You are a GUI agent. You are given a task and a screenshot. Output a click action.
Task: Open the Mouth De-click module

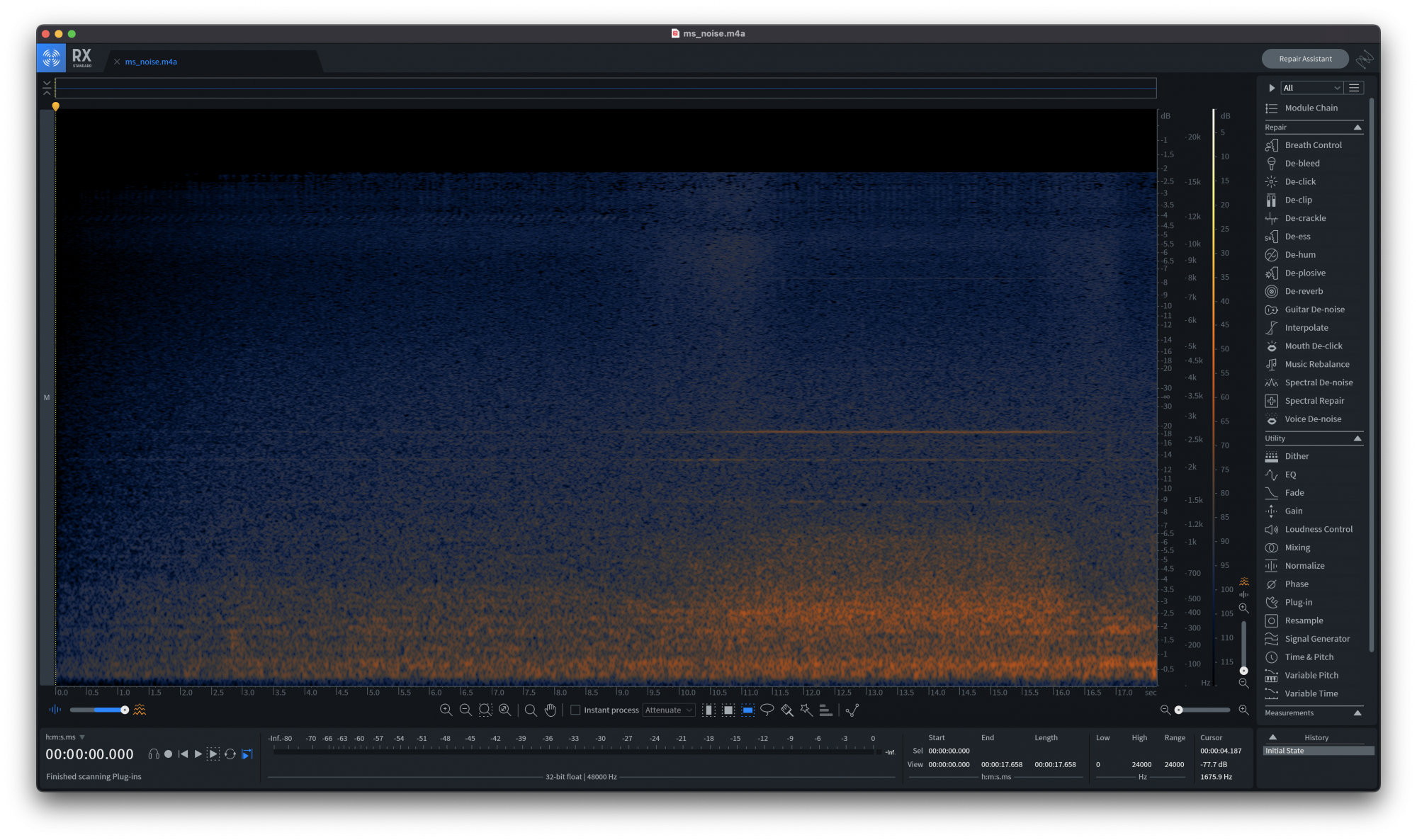pos(1314,346)
